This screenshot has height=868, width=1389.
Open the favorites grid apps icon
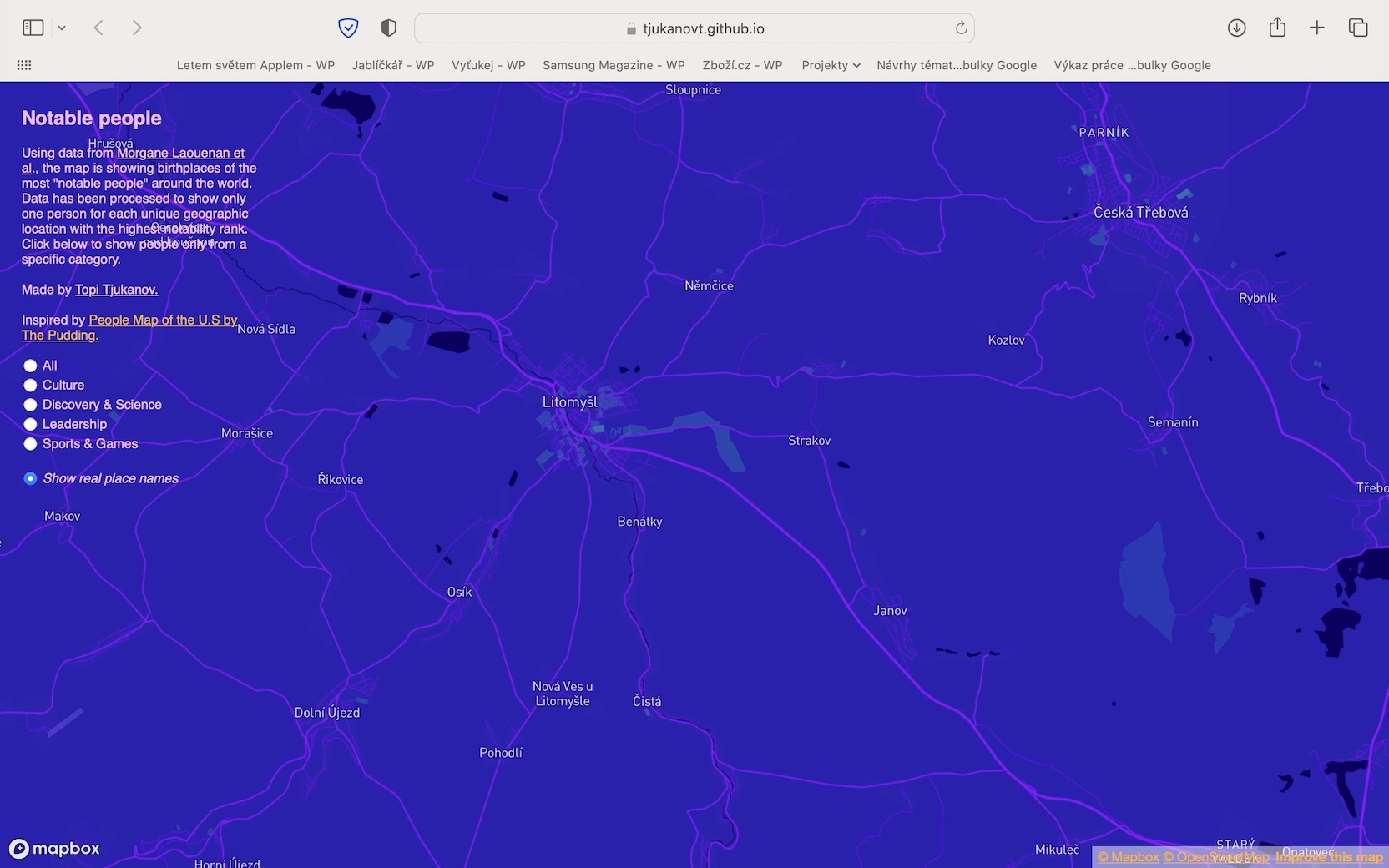(x=24, y=65)
